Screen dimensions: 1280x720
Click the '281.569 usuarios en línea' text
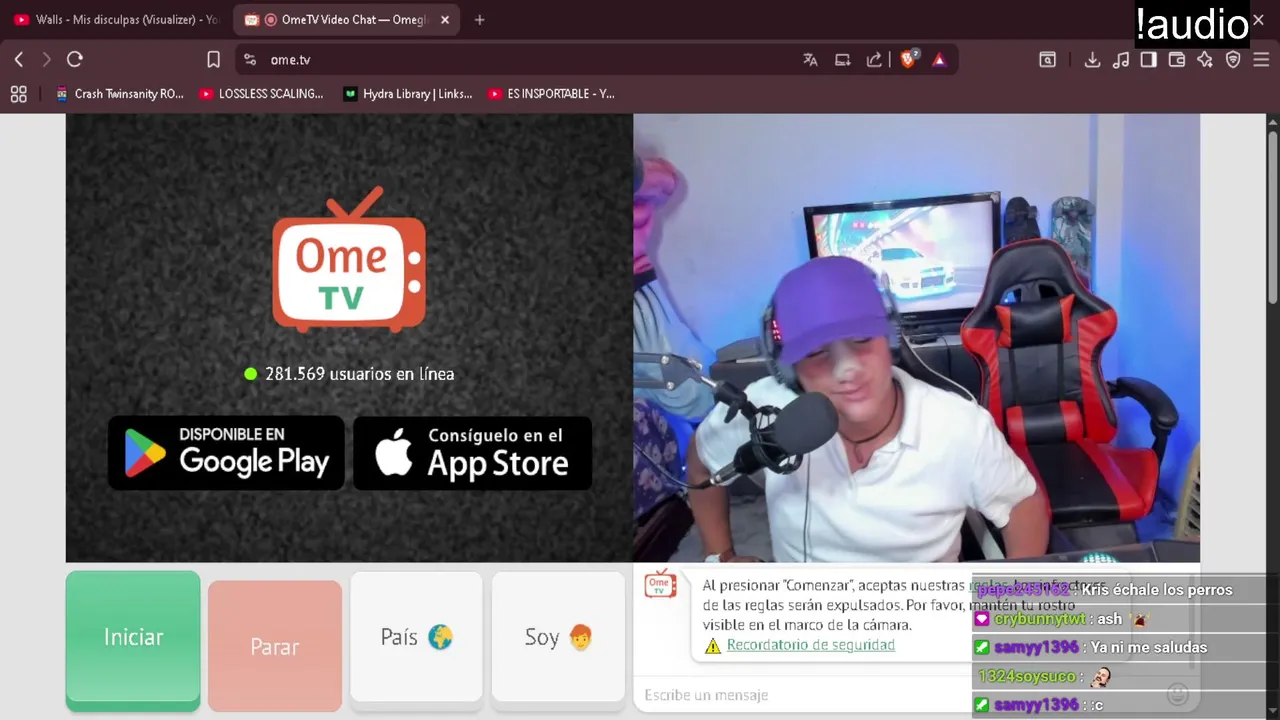360,374
